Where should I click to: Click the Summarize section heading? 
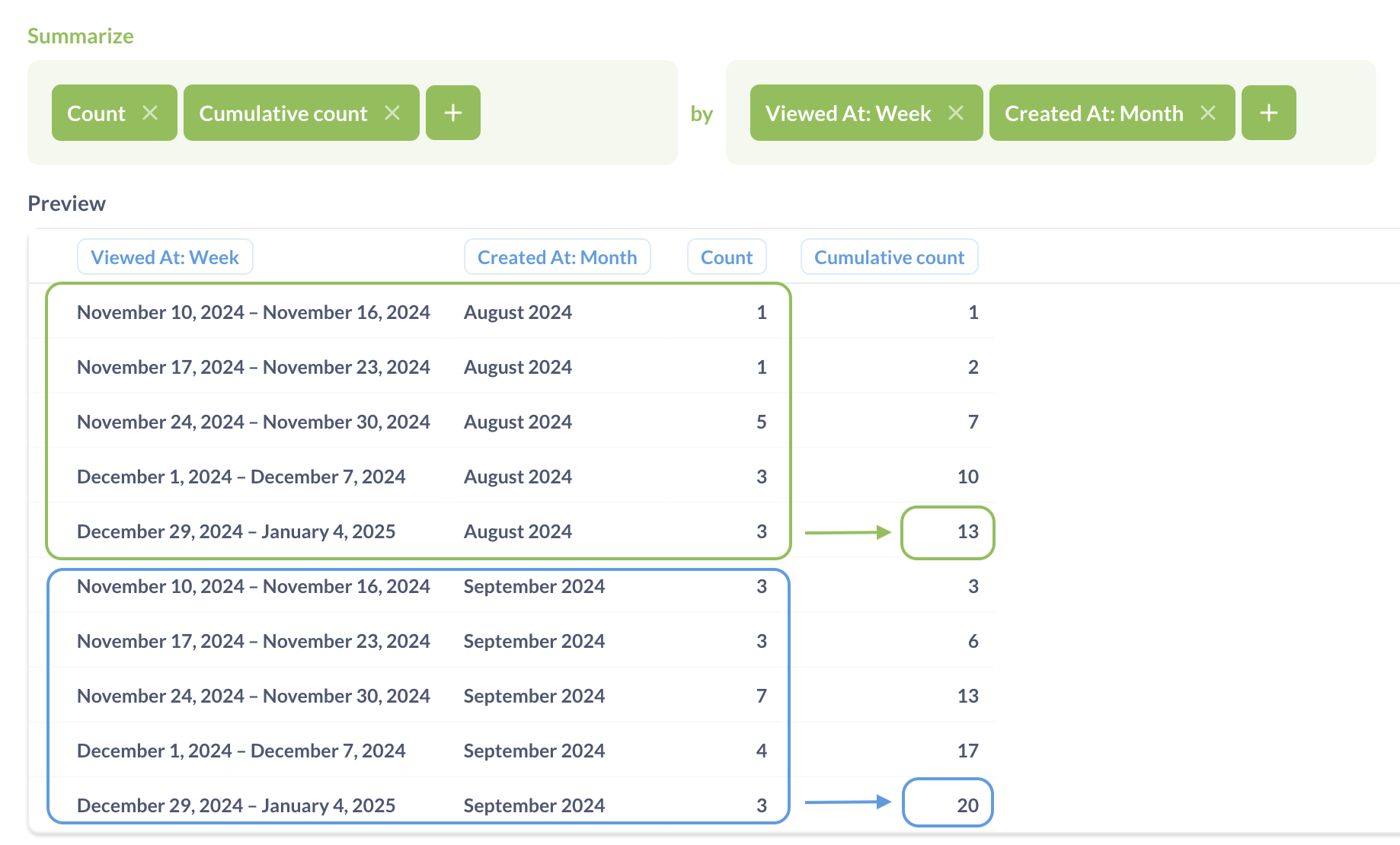pos(80,36)
